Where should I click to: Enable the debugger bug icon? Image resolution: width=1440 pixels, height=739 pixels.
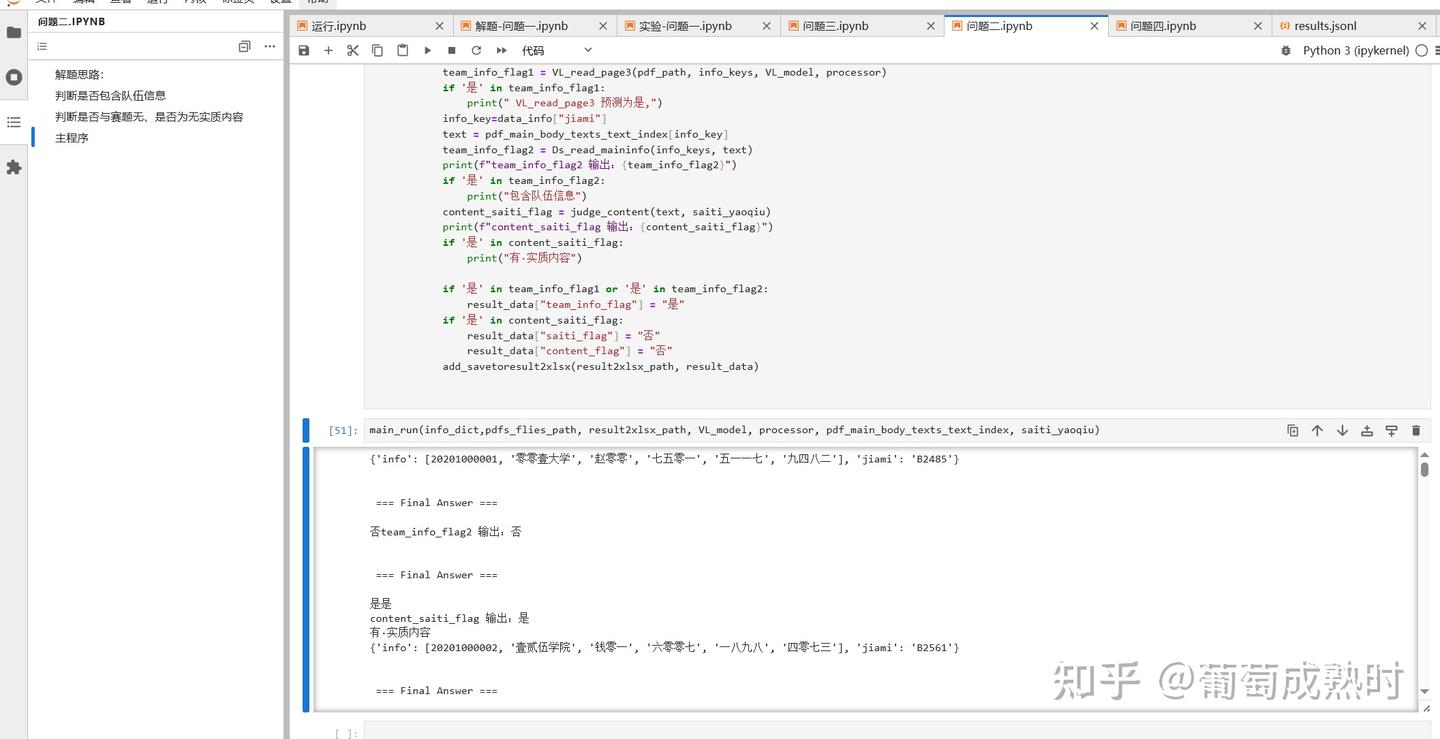(x=1286, y=50)
